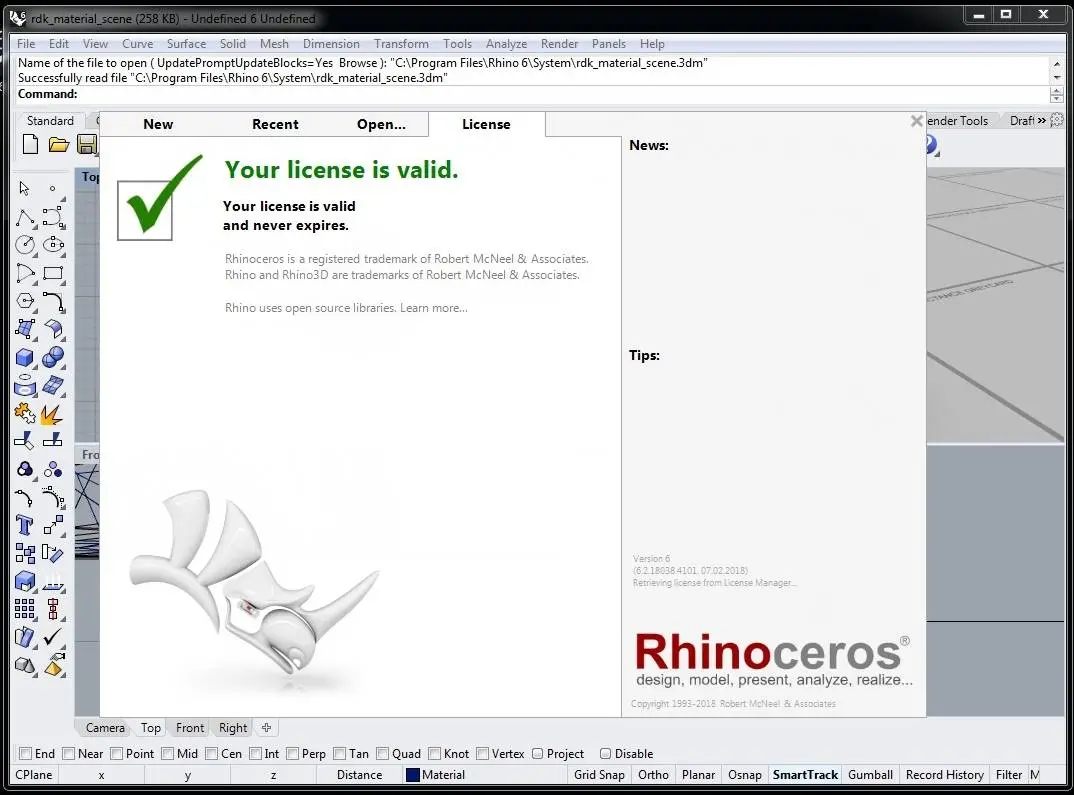This screenshot has width=1074, height=795.
Task: Select the single Point tool
Action: click(x=52, y=188)
